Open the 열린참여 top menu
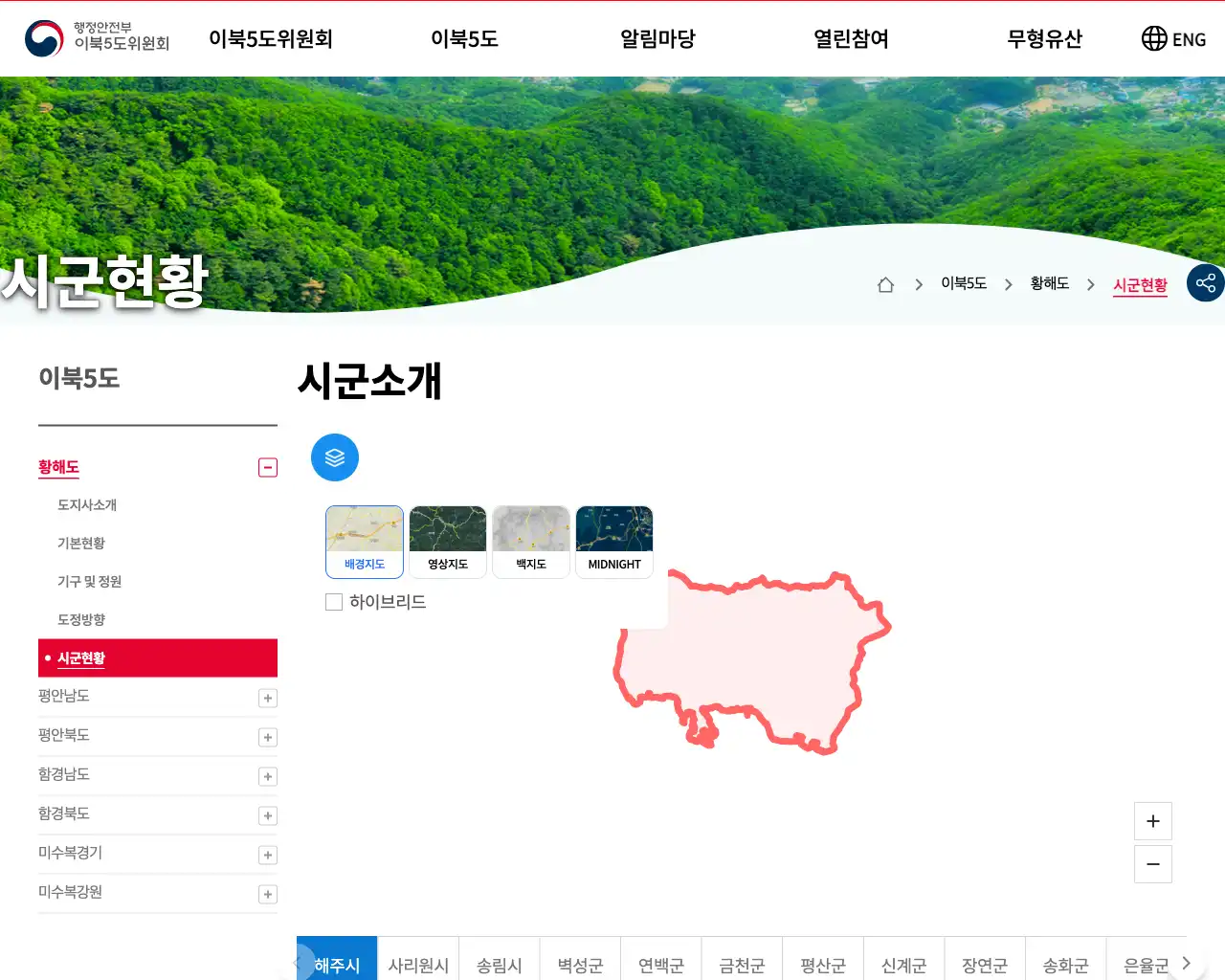Screen dimensions: 1225x980 coord(852,38)
